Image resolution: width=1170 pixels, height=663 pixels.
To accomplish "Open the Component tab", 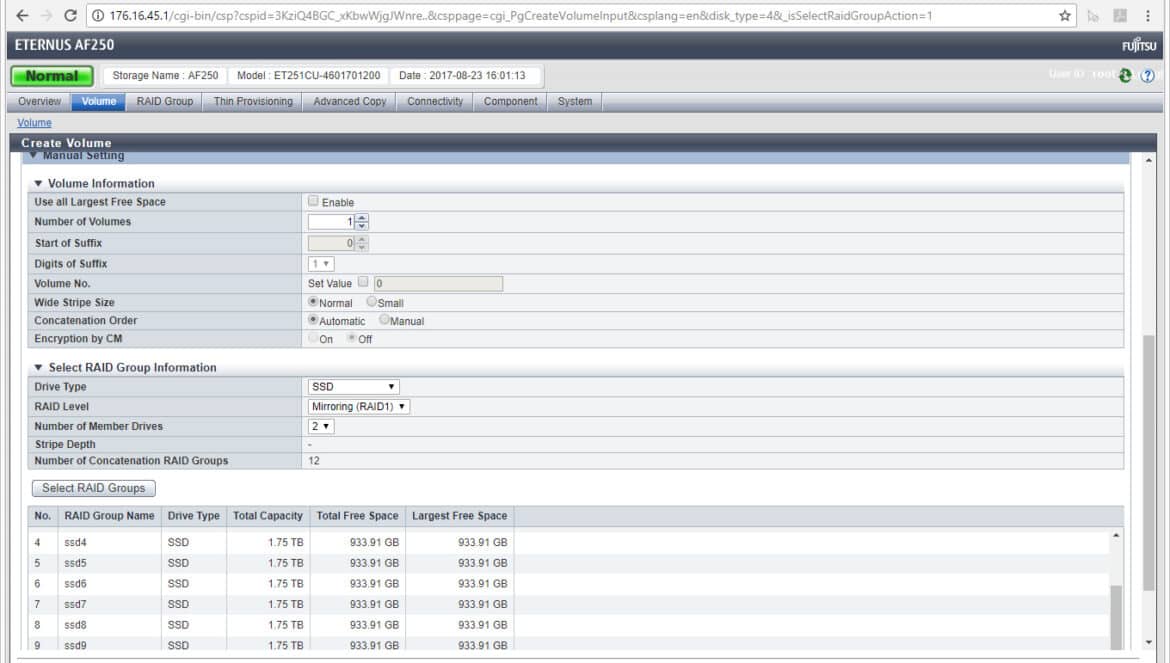I will click(x=510, y=101).
